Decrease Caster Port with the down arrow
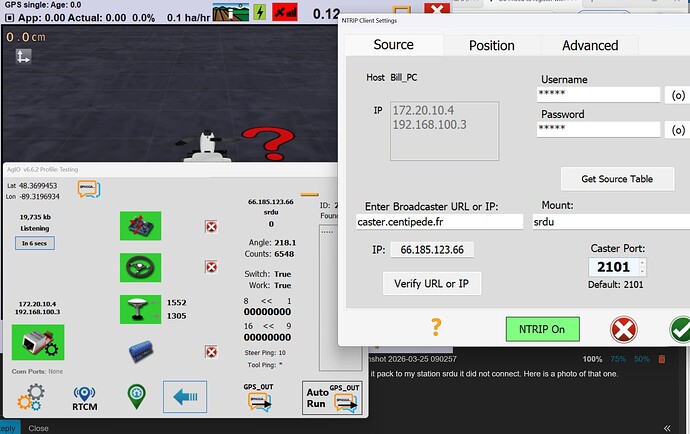 [642, 271]
